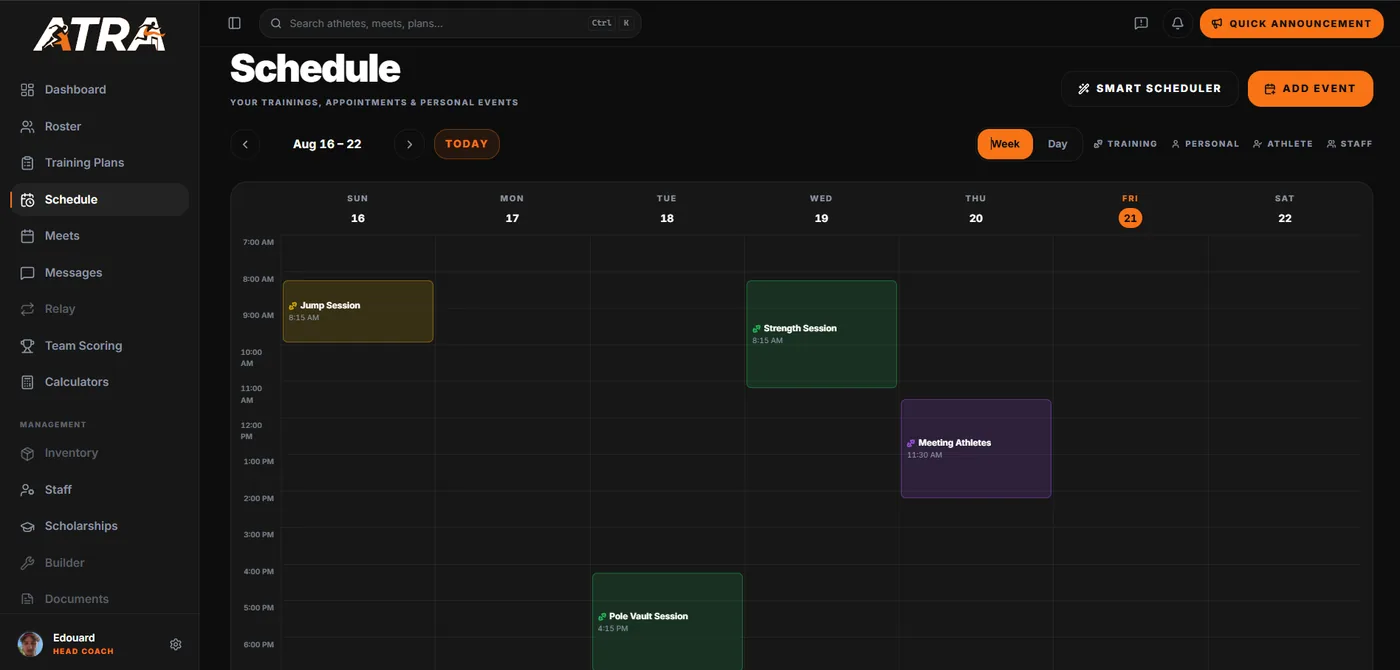Click the Add Event button
The width and height of the screenshot is (1400, 670).
click(x=1311, y=89)
